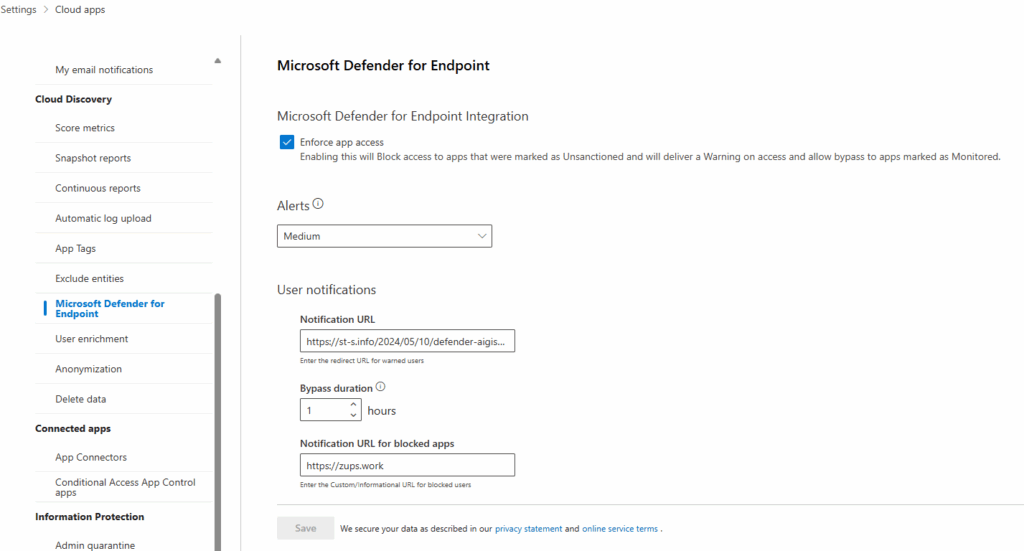Screen dimensions: 1024x551
Task: Click the Cloud Discovery section heading
Action: pos(73,99)
